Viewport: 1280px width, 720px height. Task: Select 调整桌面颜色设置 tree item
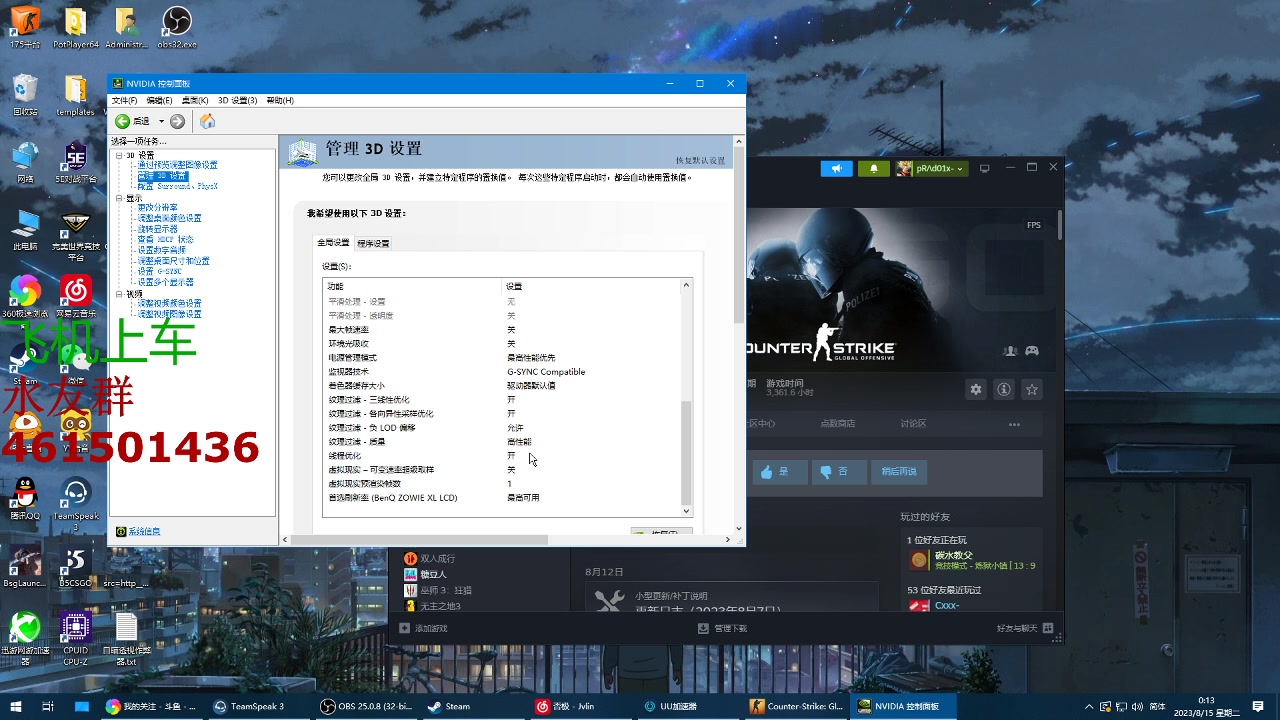tap(169, 218)
